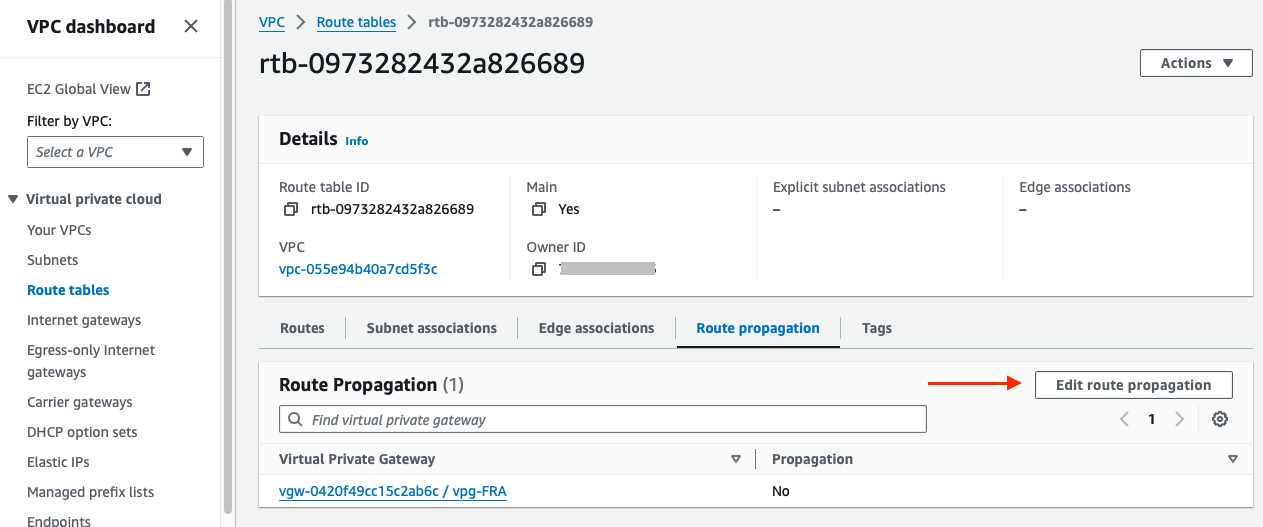This screenshot has width=1263, height=527.
Task: Navigate to Carrier gateways
Action: pos(80,402)
